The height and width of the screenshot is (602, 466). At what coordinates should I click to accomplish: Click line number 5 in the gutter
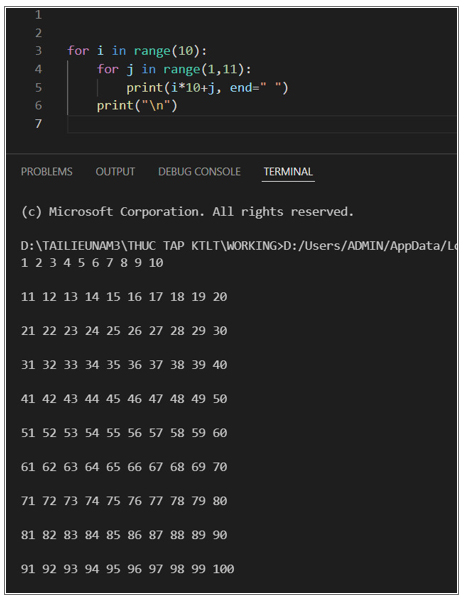coord(38,87)
